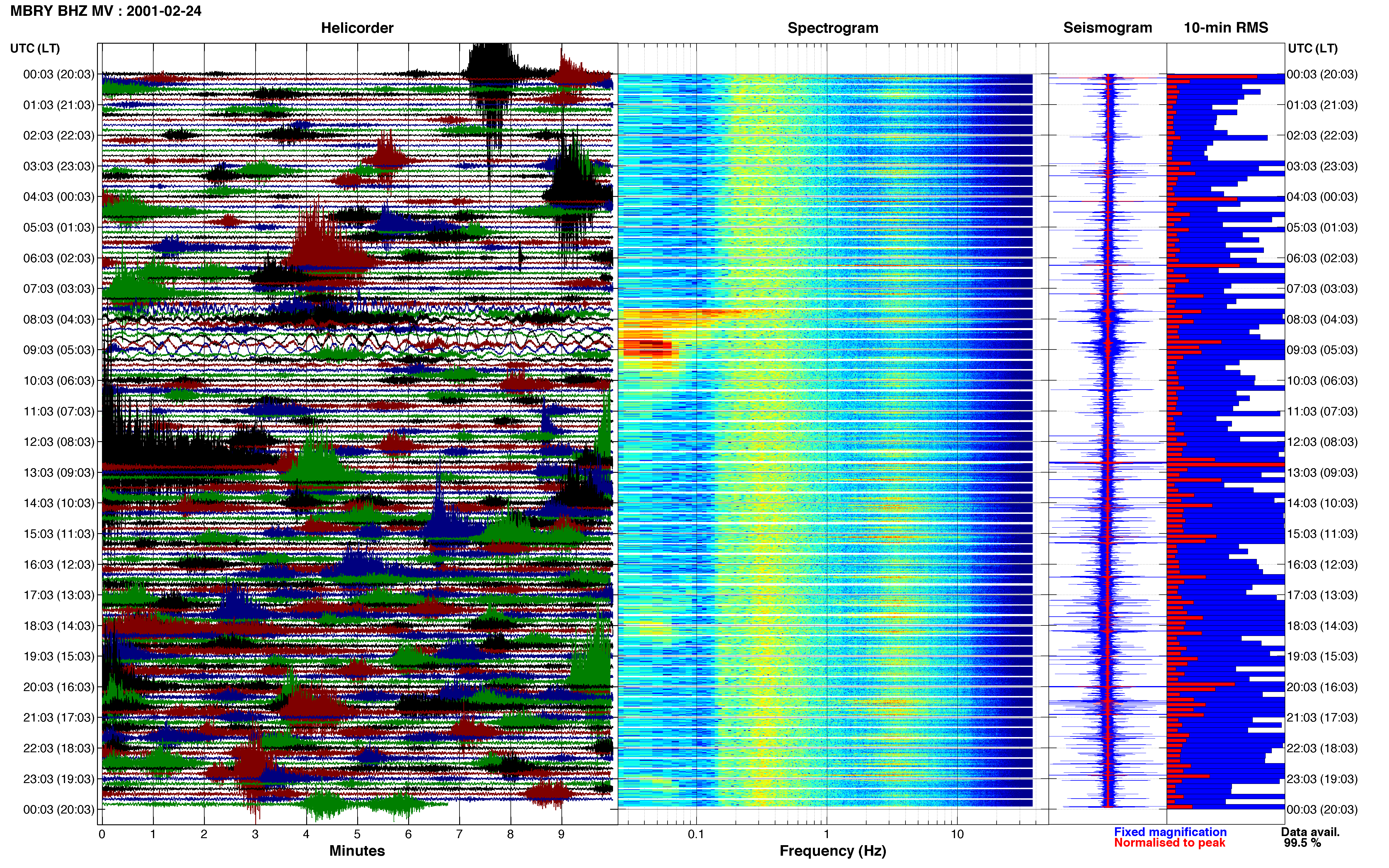Click the left 'UTC (LT)' axis label

point(35,48)
